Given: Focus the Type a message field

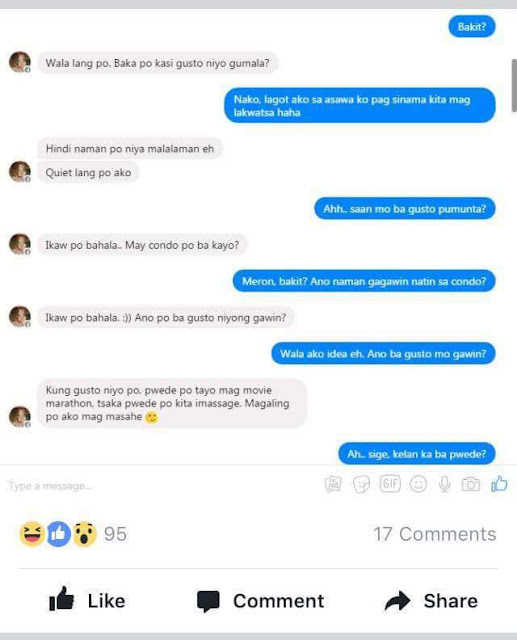Looking at the screenshot, I should [x=163, y=486].
